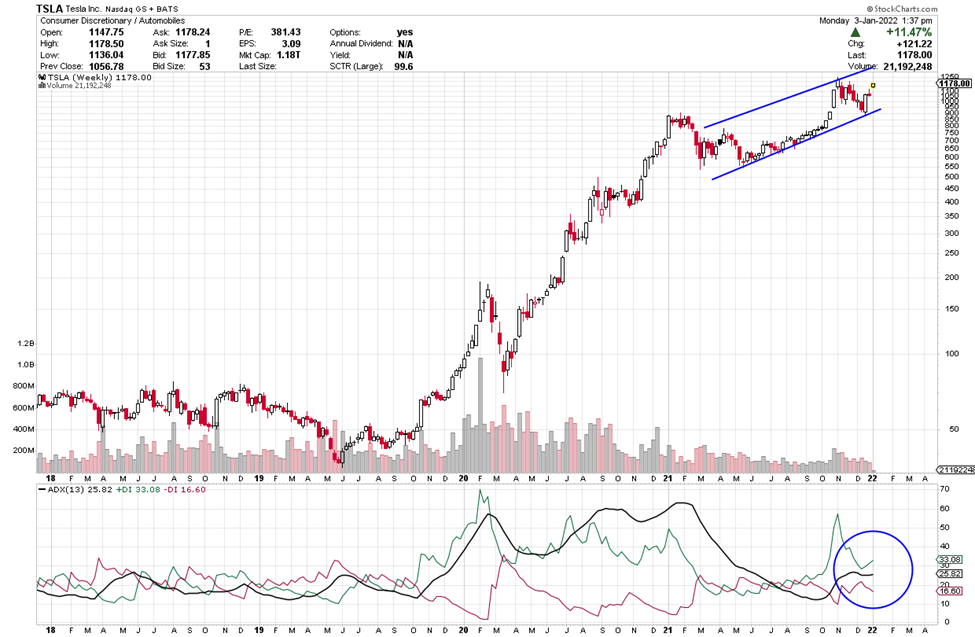Click the 21192248 volume tag on right axis

click(956, 470)
